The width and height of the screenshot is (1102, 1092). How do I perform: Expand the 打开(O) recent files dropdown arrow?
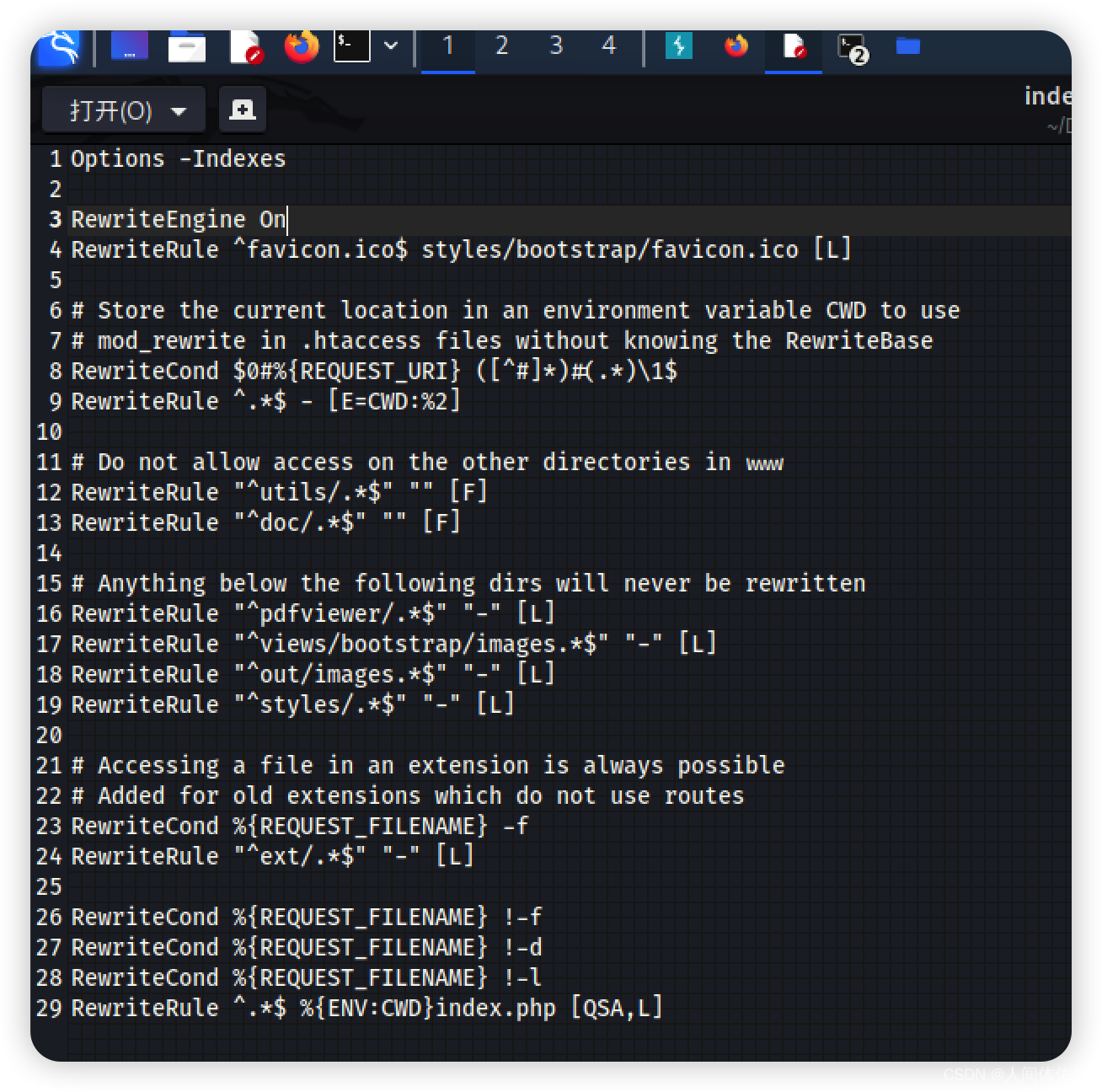pos(179,110)
